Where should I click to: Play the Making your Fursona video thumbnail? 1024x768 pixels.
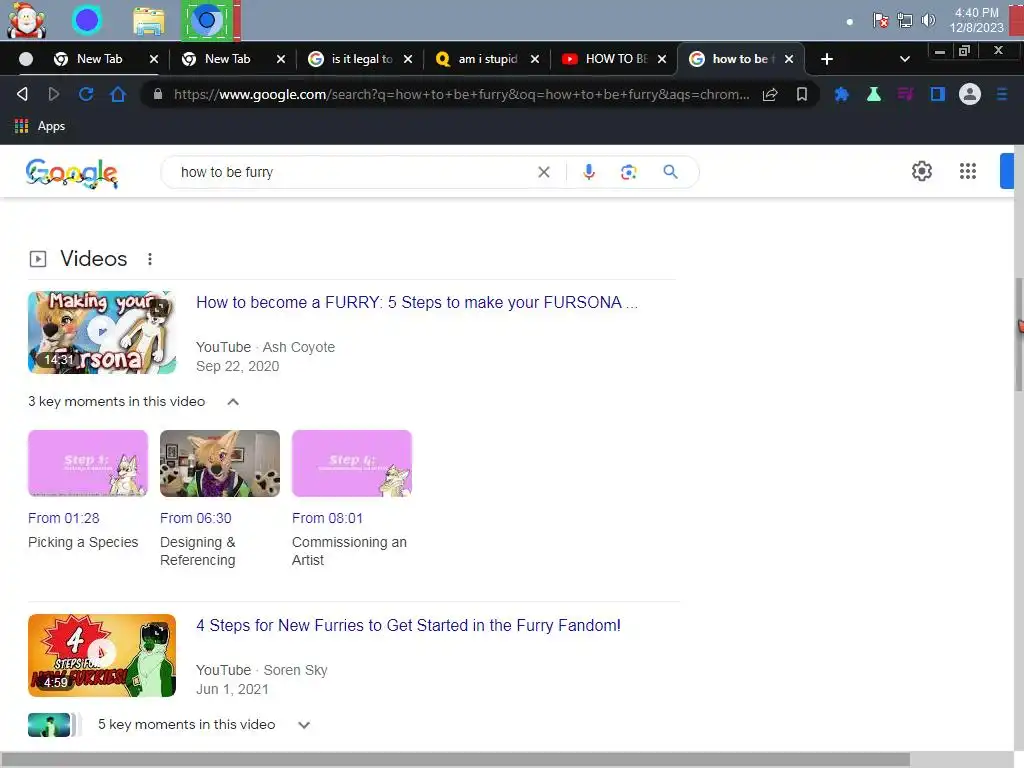pyautogui.click(x=102, y=332)
